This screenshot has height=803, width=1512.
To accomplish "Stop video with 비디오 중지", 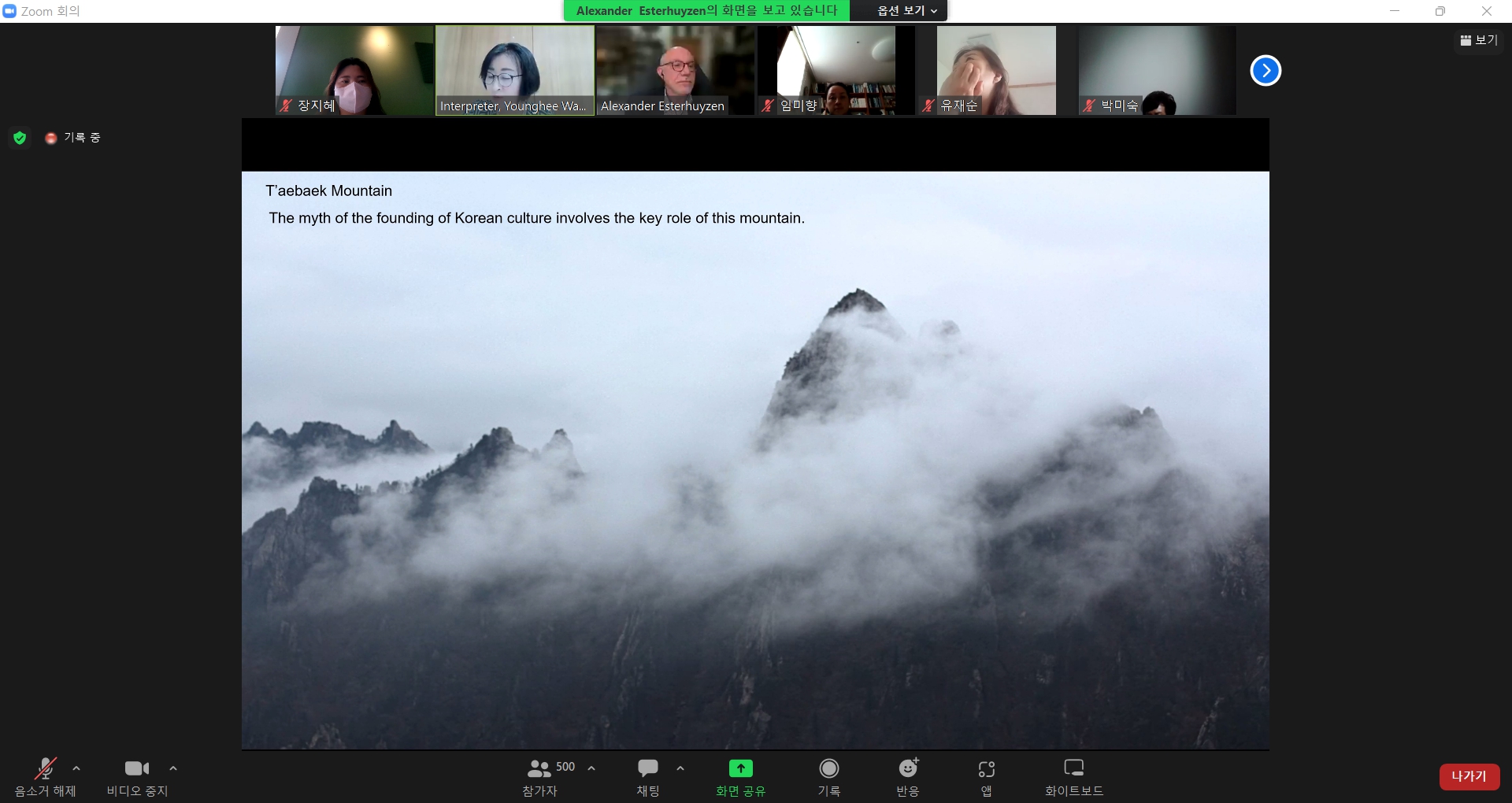I will tap(137, 777).
